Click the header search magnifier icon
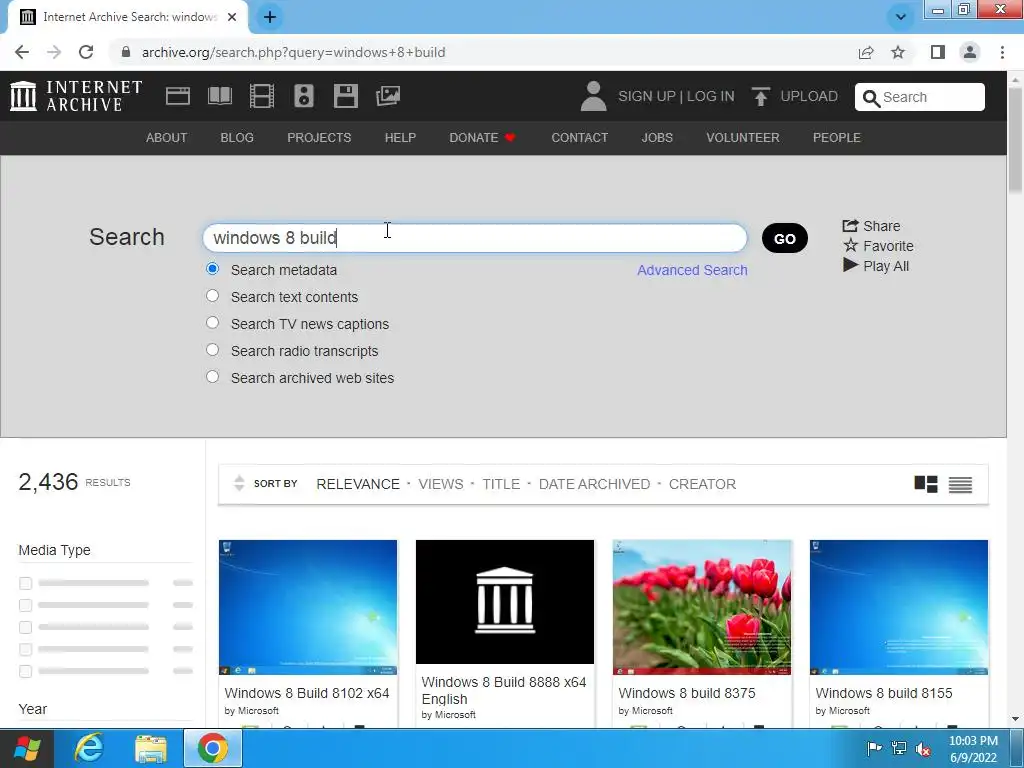Viewport: 1024px width, 768px height. [x=871, y=98]
